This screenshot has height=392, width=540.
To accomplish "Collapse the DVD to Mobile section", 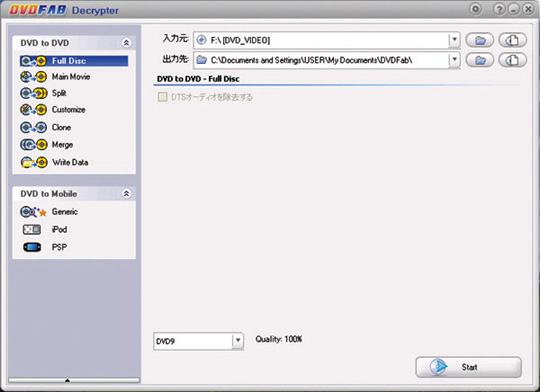I will 126,194.
